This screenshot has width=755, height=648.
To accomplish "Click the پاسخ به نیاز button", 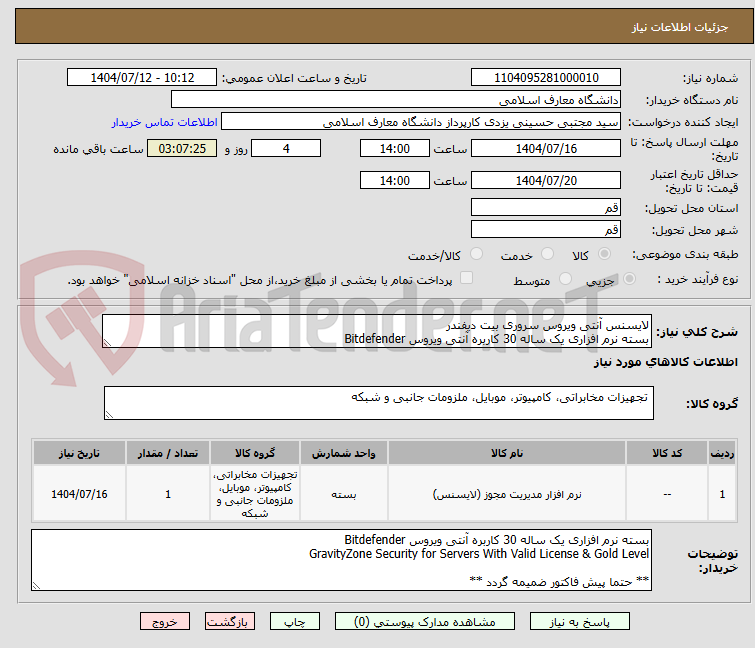I will (x=579, y=621).
